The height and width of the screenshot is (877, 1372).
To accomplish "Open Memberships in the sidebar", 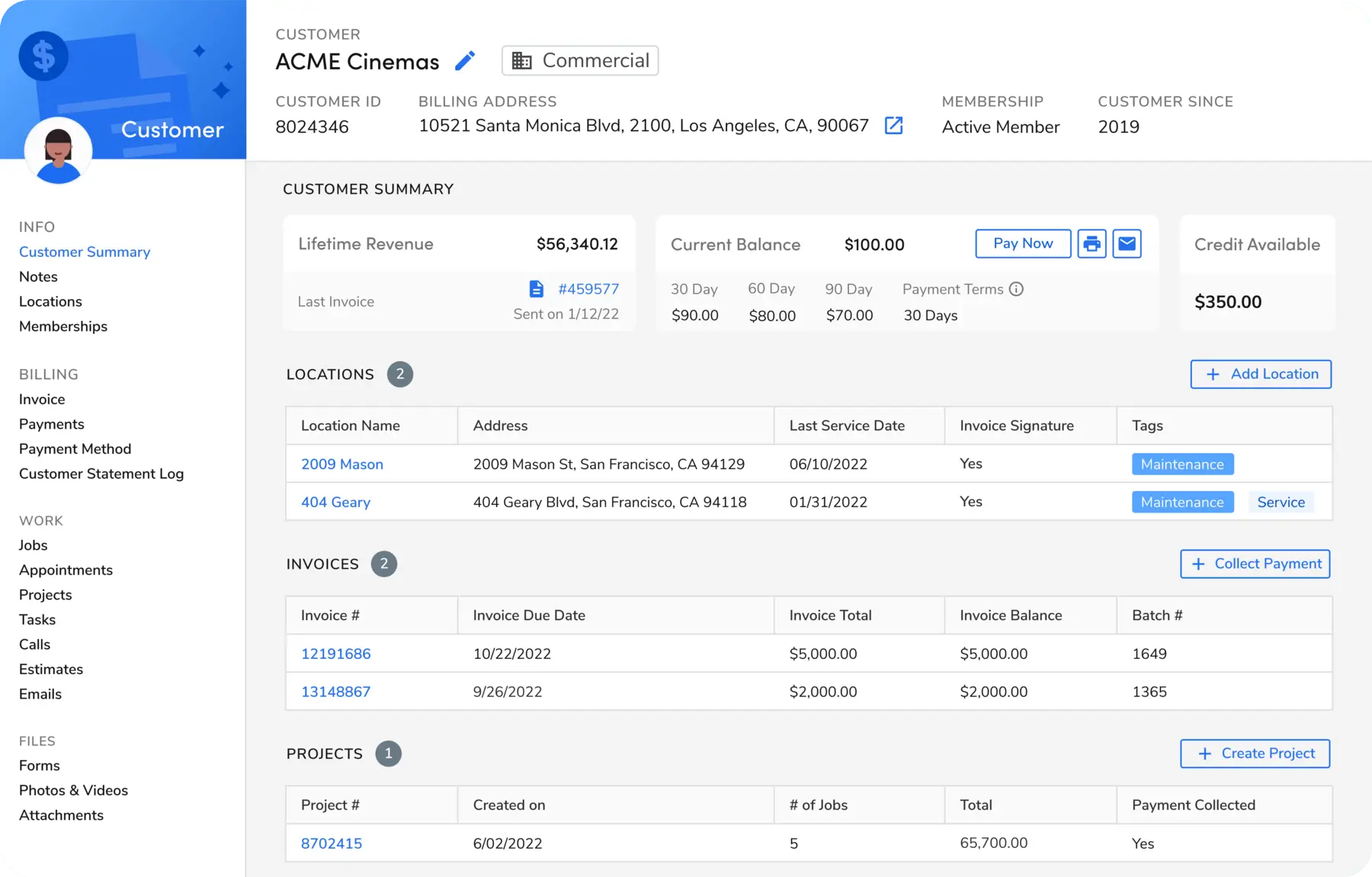I will (x=63, y=326).
